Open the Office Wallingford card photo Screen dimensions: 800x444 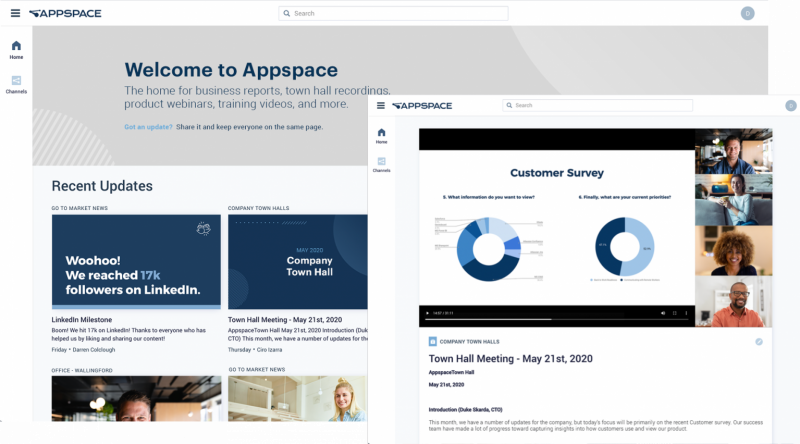pyautogui.click(x=136, y=399)
